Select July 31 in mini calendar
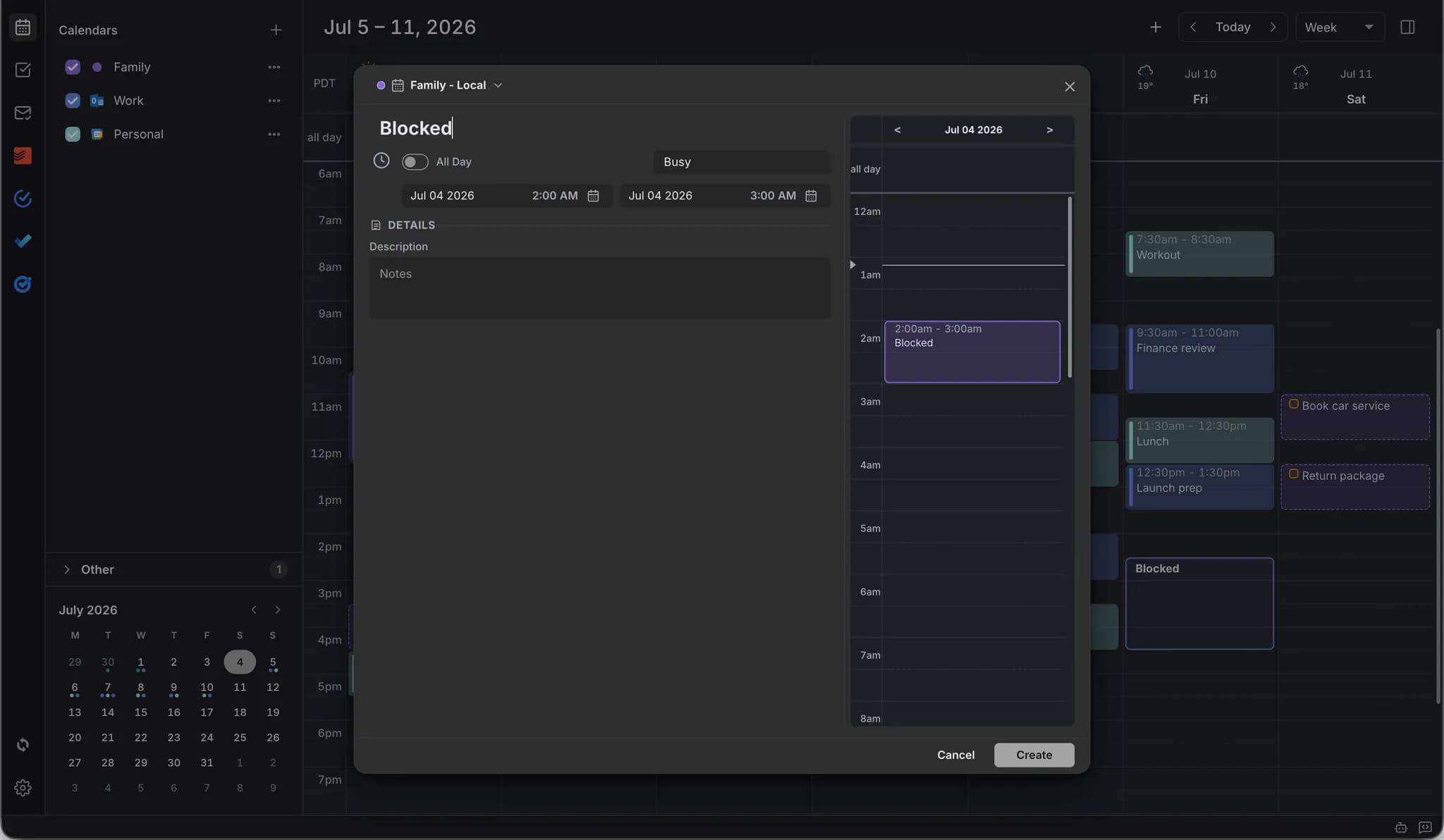Viewport: 1444px width, 840px height. [x=207, y=762]
